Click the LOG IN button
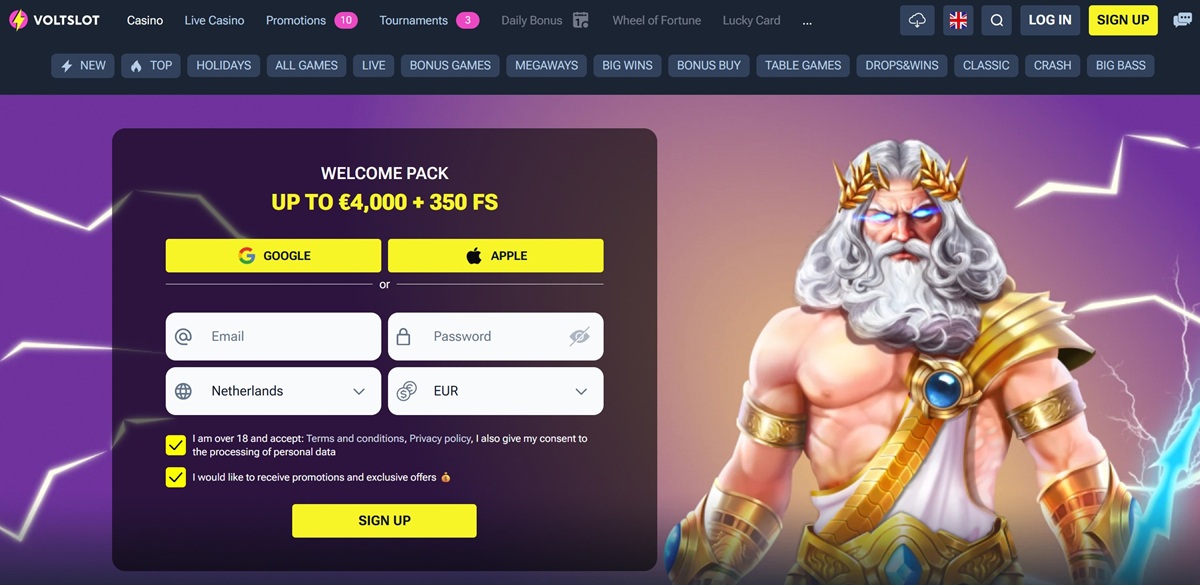1200x585 pixels. click(x=1050, y=20)
